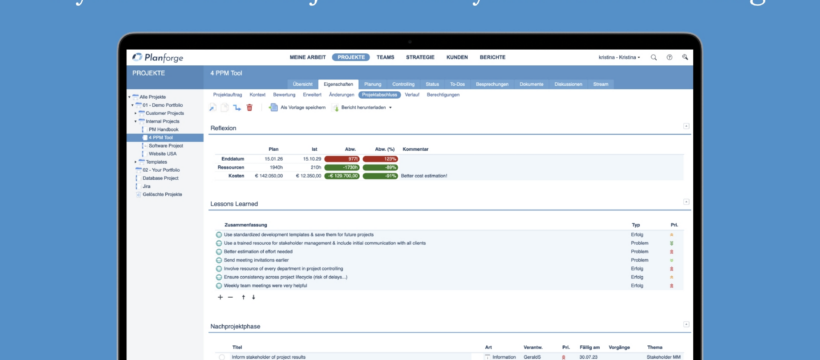
Task: Click the settings wrench icon in the top-right corner
Action: tap(685, 58)
